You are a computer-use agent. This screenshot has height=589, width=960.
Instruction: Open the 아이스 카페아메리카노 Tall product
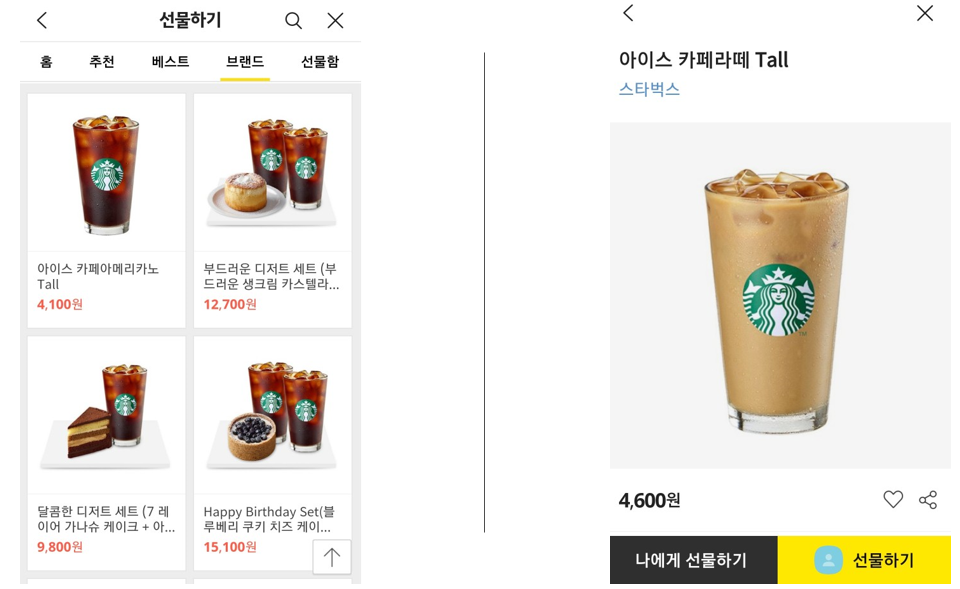pos(107,211)
